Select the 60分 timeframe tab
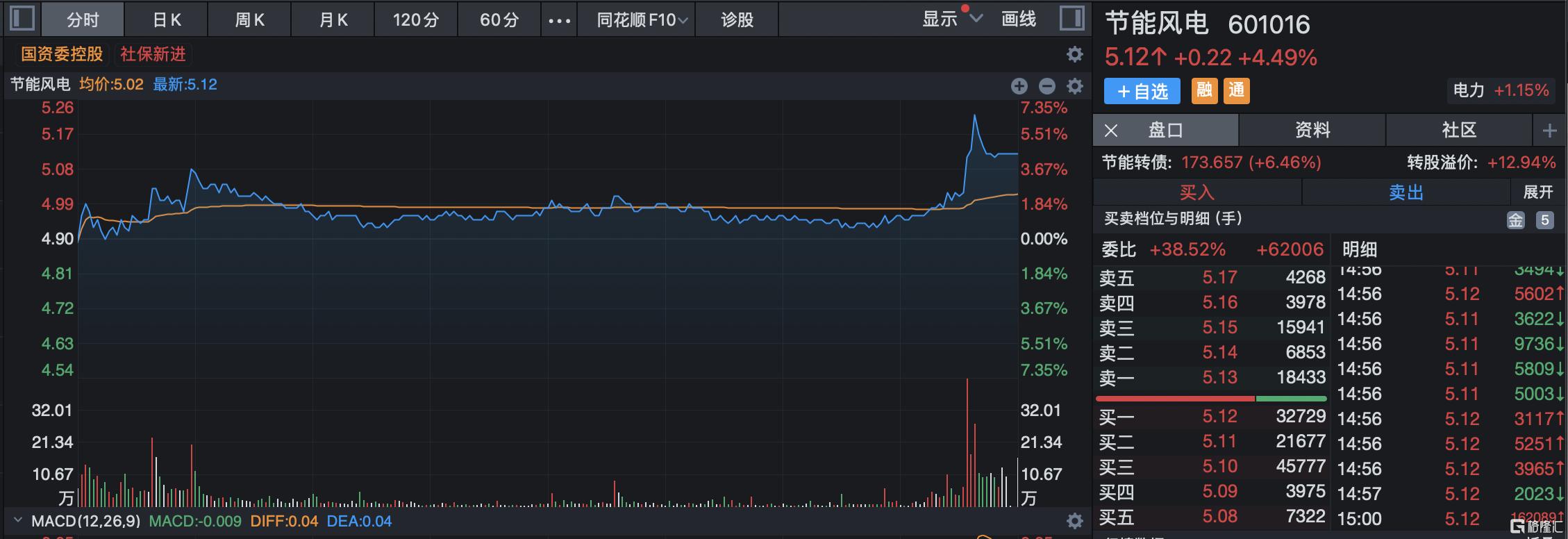Image resolution: width=1568 pixels, height=539 pixels. click(499, 20)
